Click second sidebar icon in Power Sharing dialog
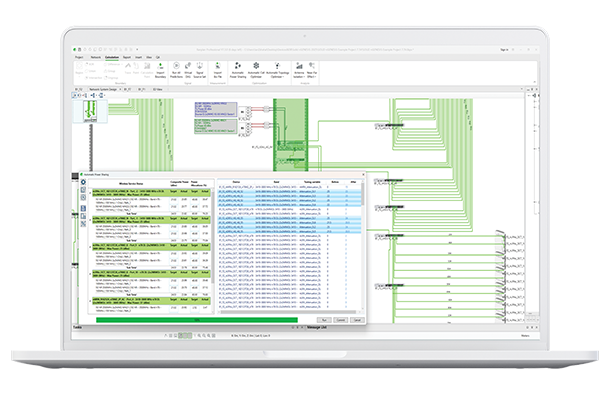 point(83,190)
